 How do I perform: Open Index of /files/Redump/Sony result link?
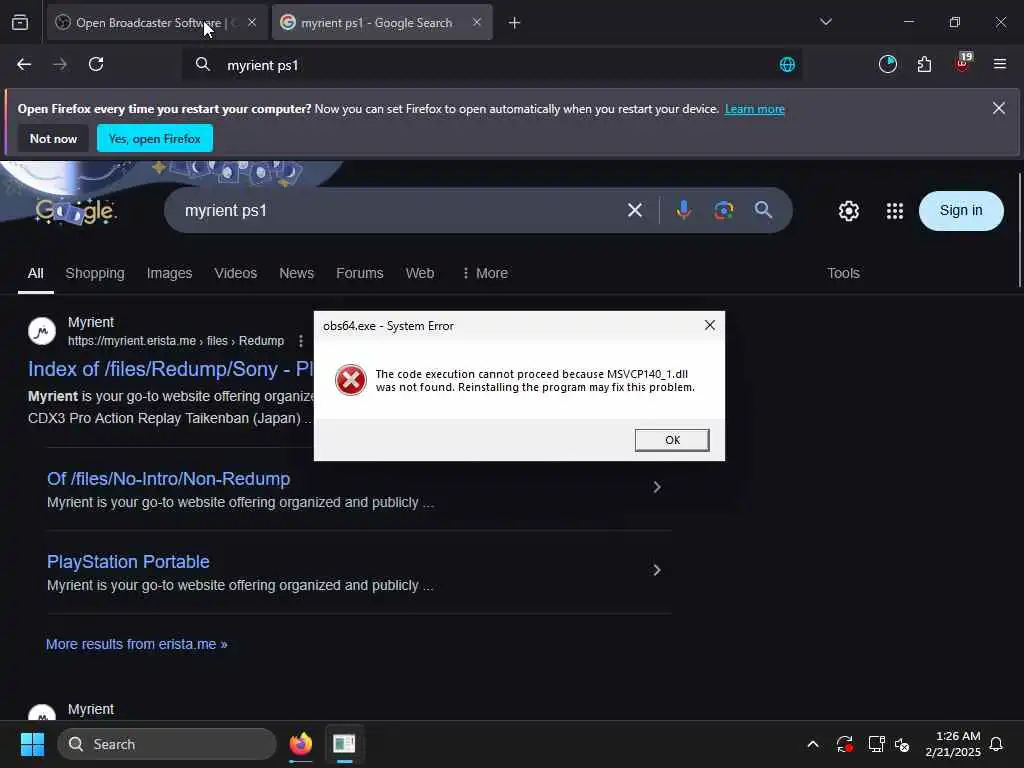click(x=170, y=369)
